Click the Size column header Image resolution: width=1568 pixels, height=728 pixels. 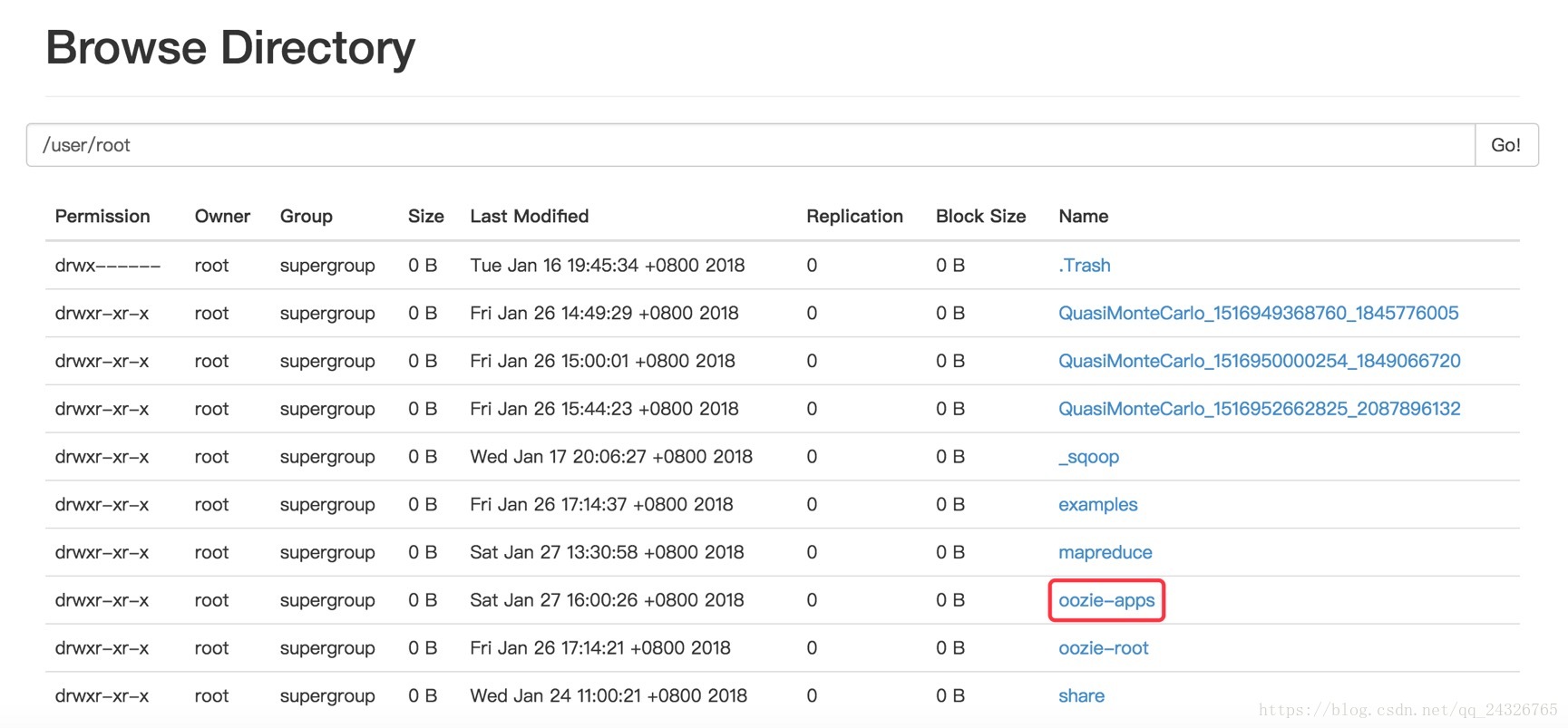tap(426, 217)
